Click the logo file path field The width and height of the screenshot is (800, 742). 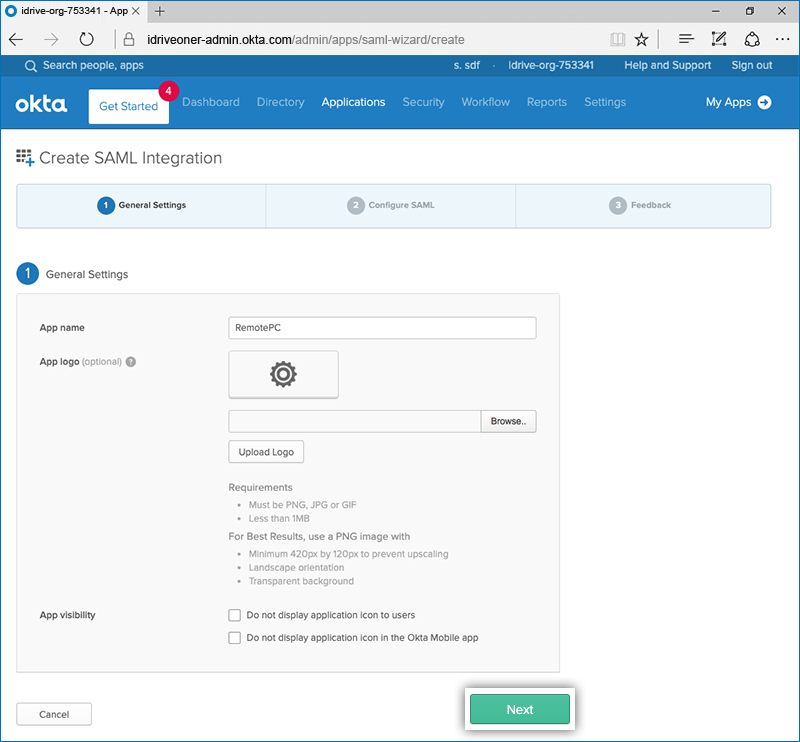[x=355, y=421]
